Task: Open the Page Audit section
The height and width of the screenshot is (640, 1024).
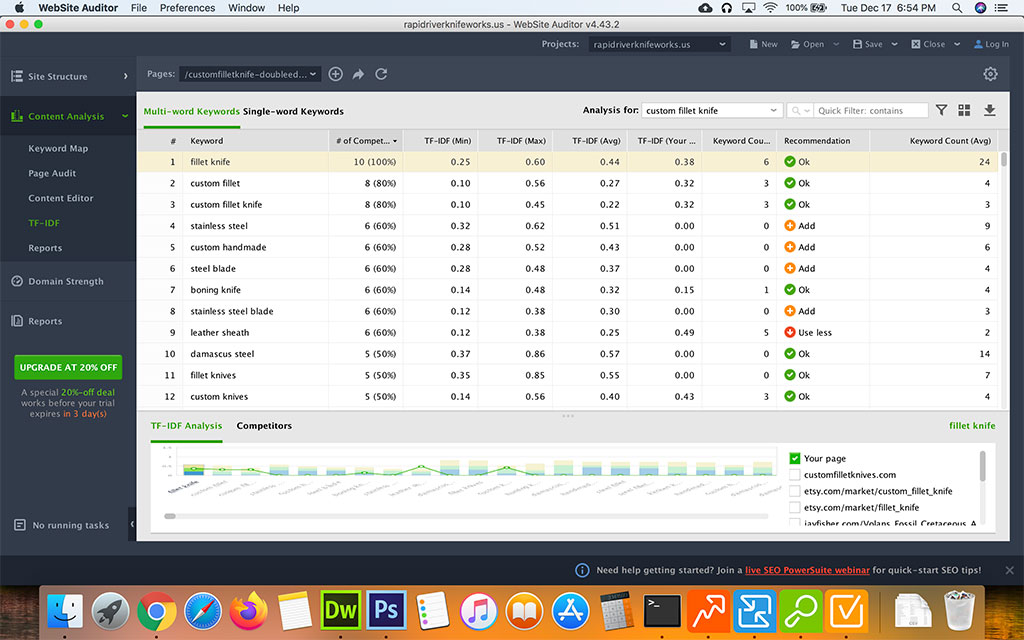Action: coord(52,173)
